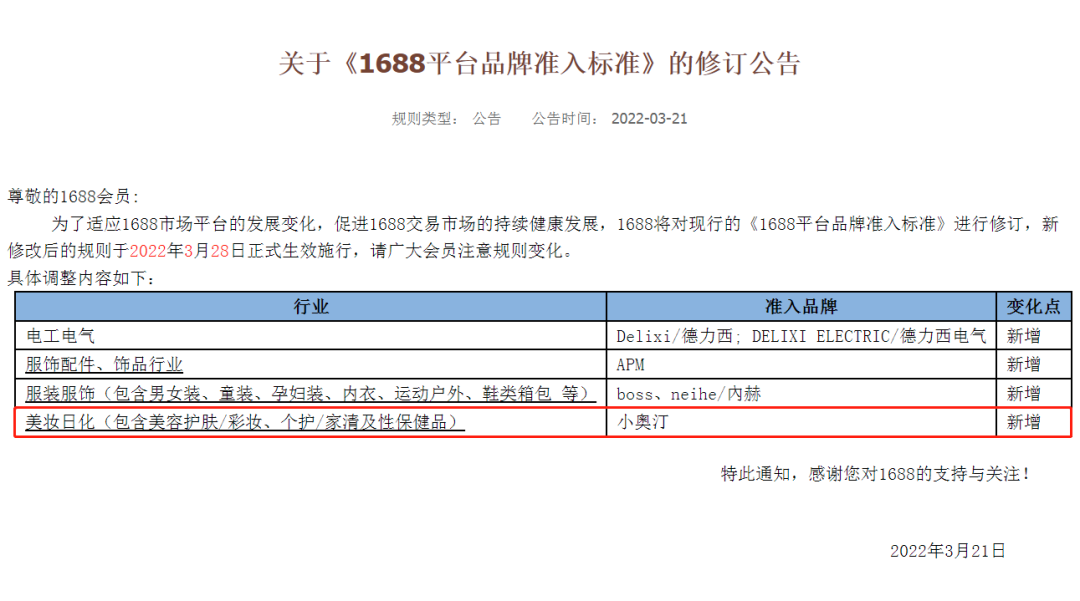Open the 服饰配件、饰品行业 link
Image resolution: width=1080 pixels, height=601 pixels.
(104, 364)
